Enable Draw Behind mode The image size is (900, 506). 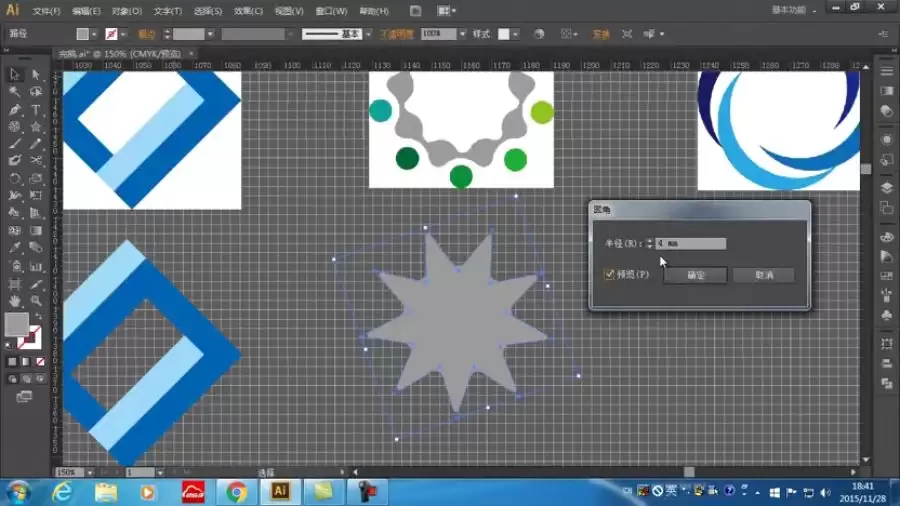point(26,379)
